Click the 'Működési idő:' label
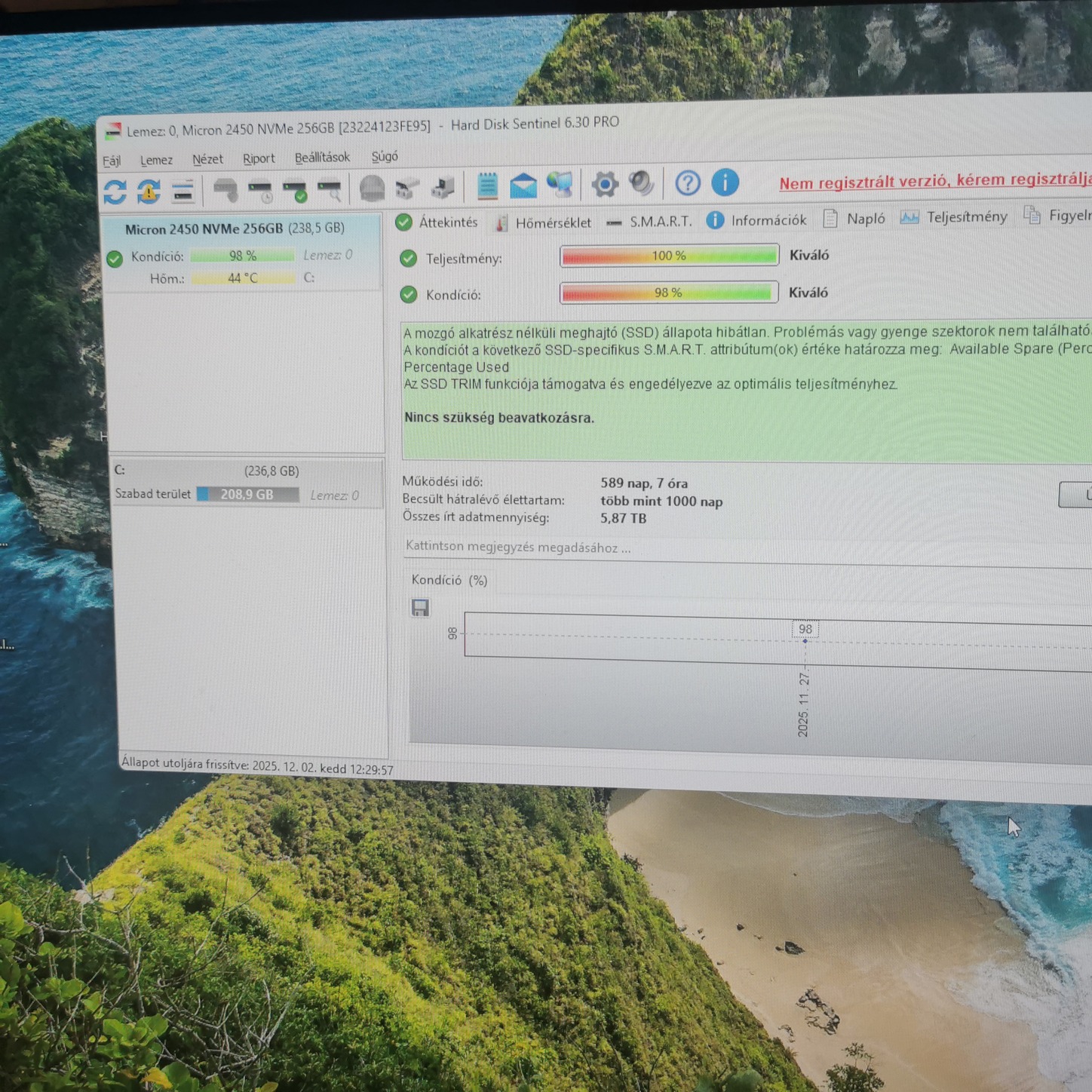 pos(443,481)
